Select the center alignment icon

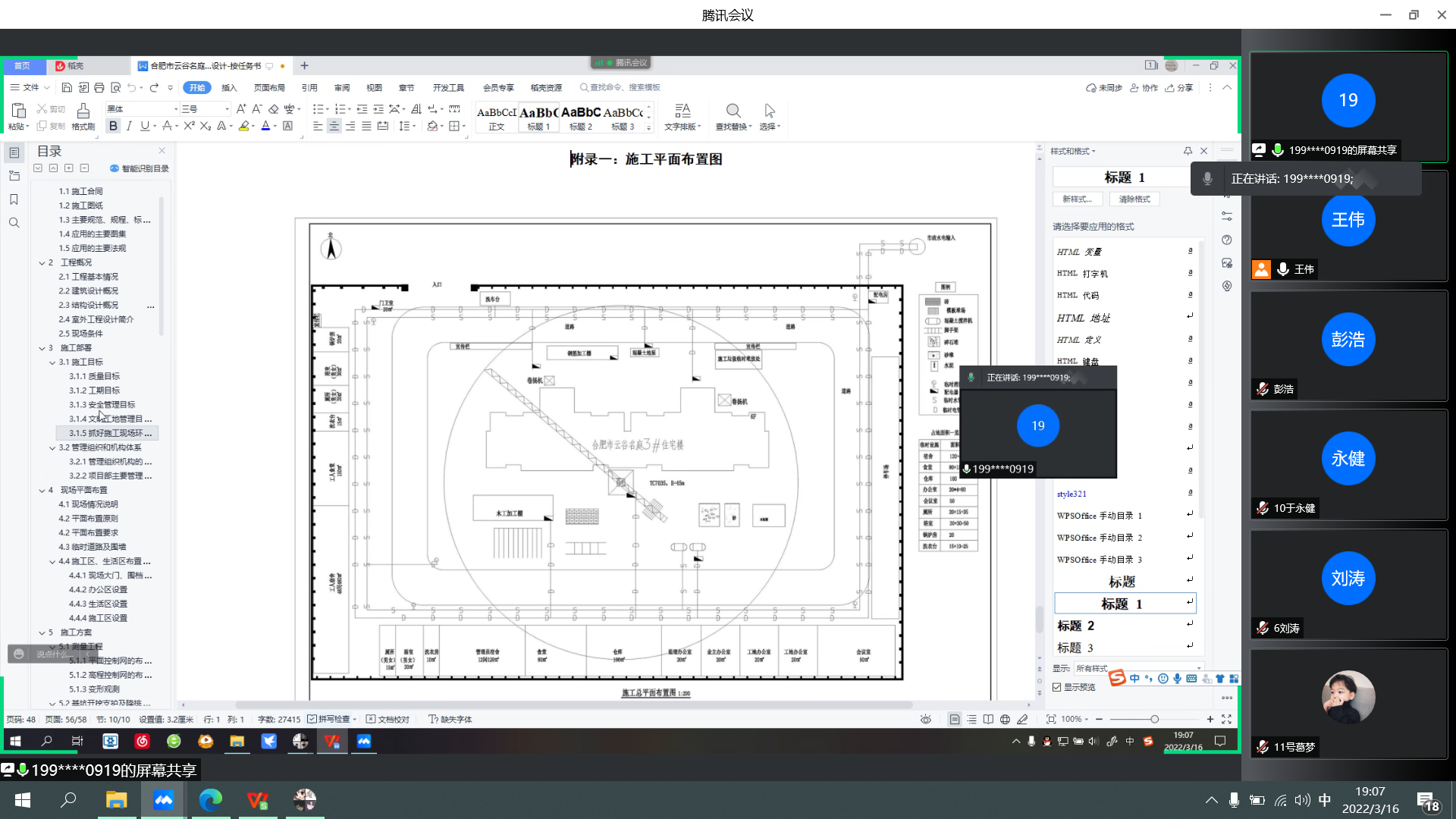(x=334, y=126)
